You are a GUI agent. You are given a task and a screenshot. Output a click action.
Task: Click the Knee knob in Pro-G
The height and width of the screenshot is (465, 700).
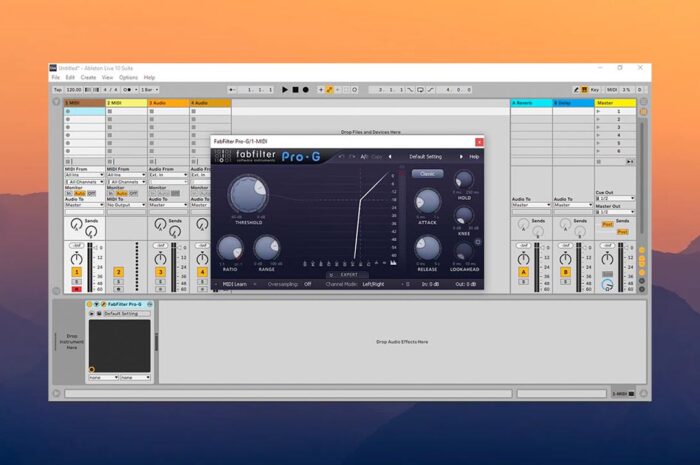point(464,216)
